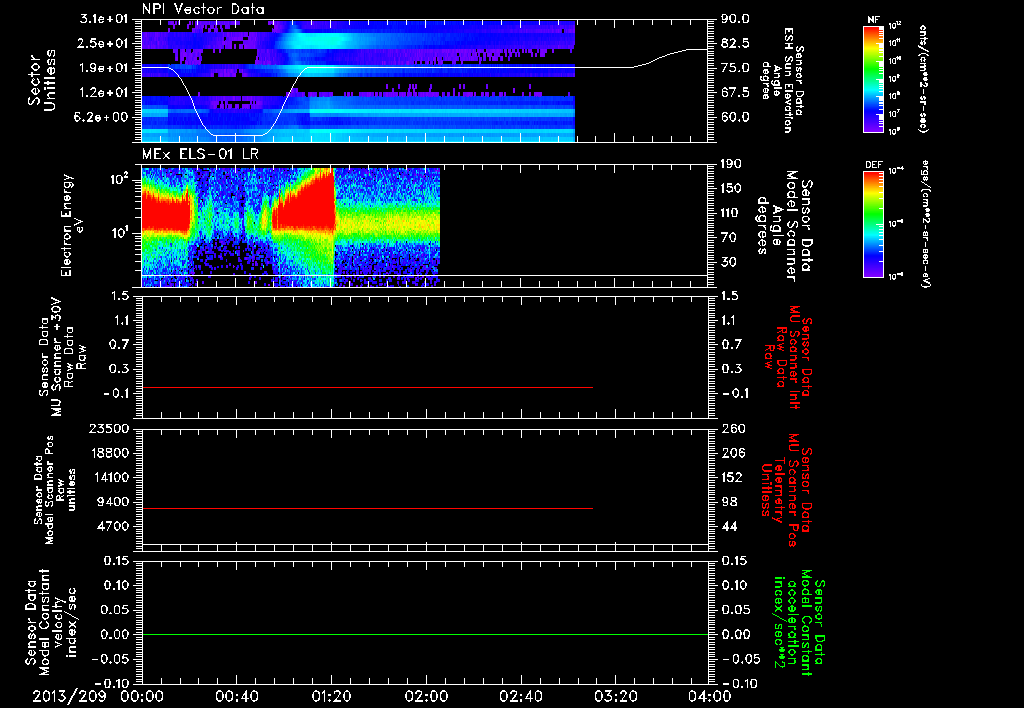
Task: Click the '2013/209 00:00' time label
Action: pos(99,696)
